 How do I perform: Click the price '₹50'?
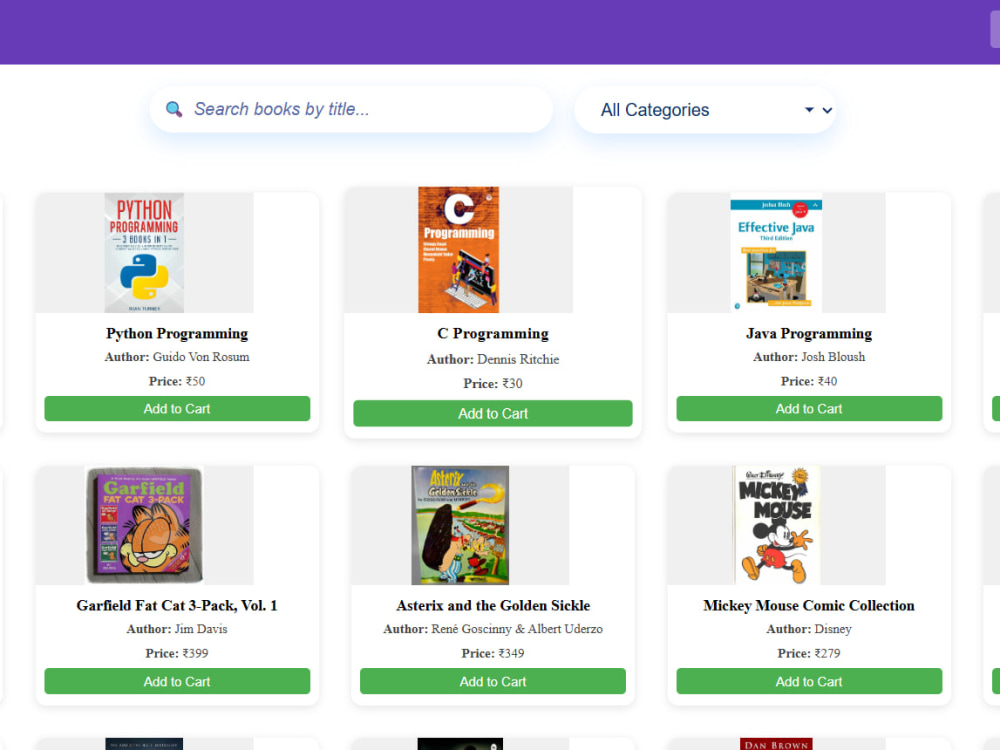point(195,381)
